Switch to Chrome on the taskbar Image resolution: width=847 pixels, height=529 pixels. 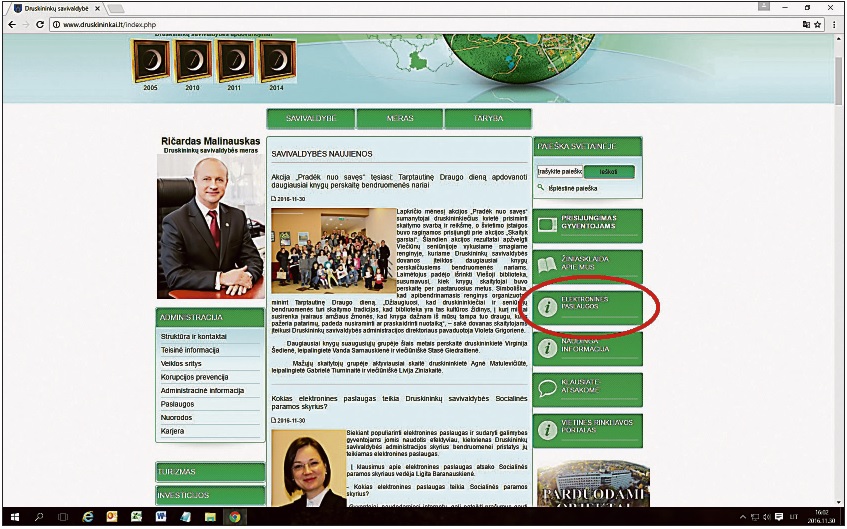[x=234, y=517]
